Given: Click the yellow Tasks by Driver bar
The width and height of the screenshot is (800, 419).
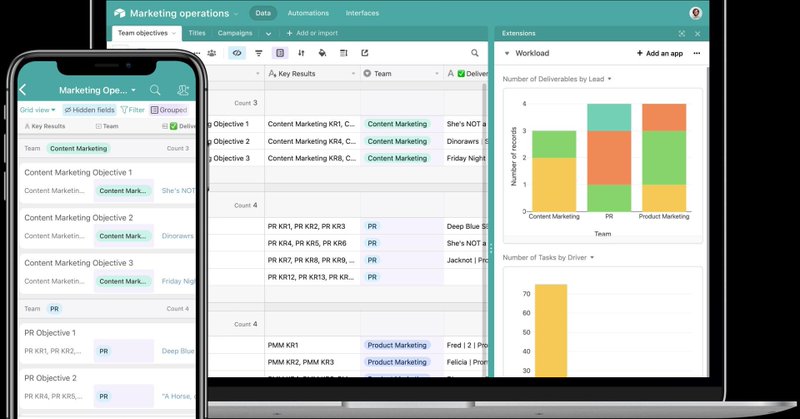Looking at the screenshot, I should [551, 330].
